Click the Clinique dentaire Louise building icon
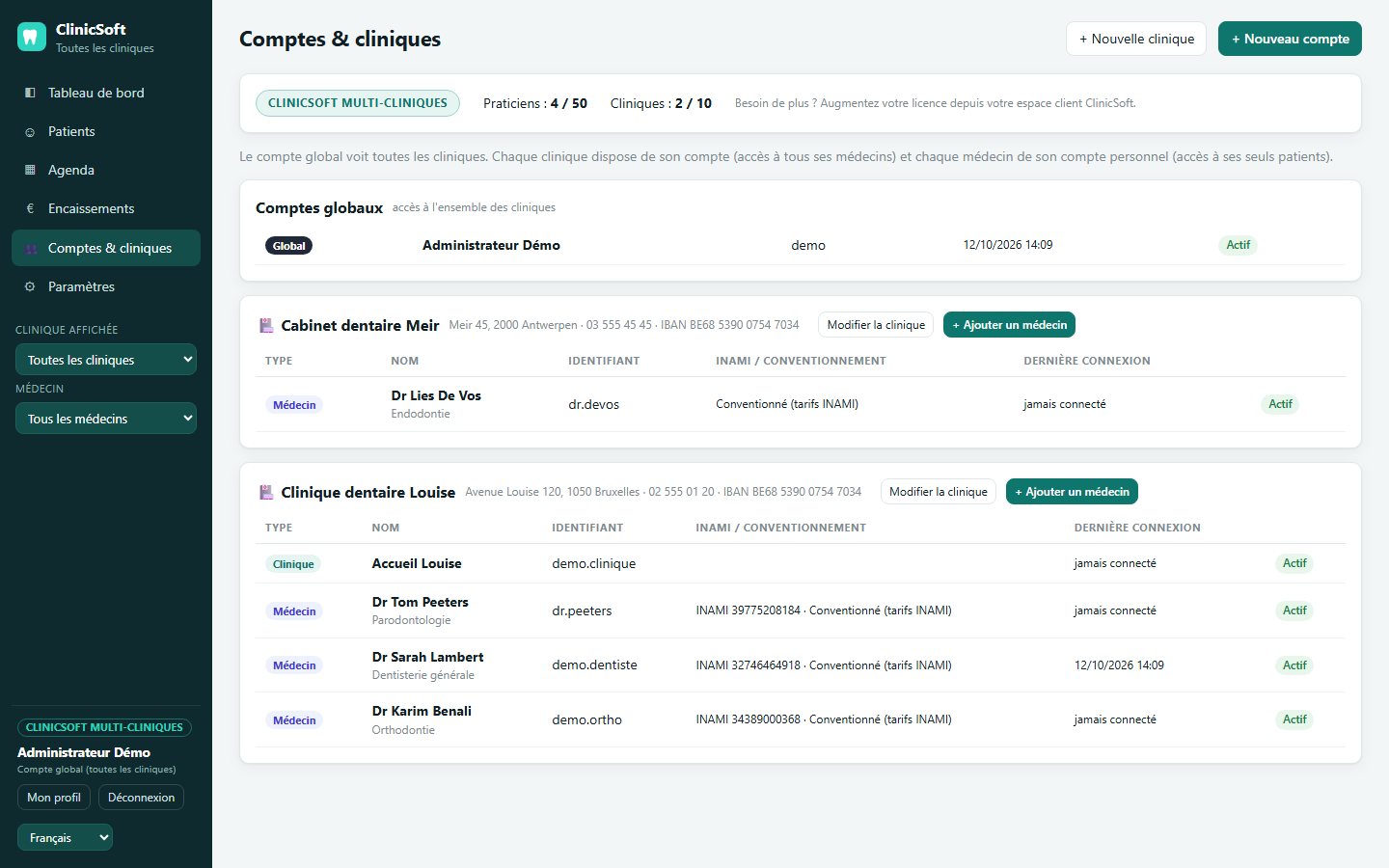 tap(266, 492)
